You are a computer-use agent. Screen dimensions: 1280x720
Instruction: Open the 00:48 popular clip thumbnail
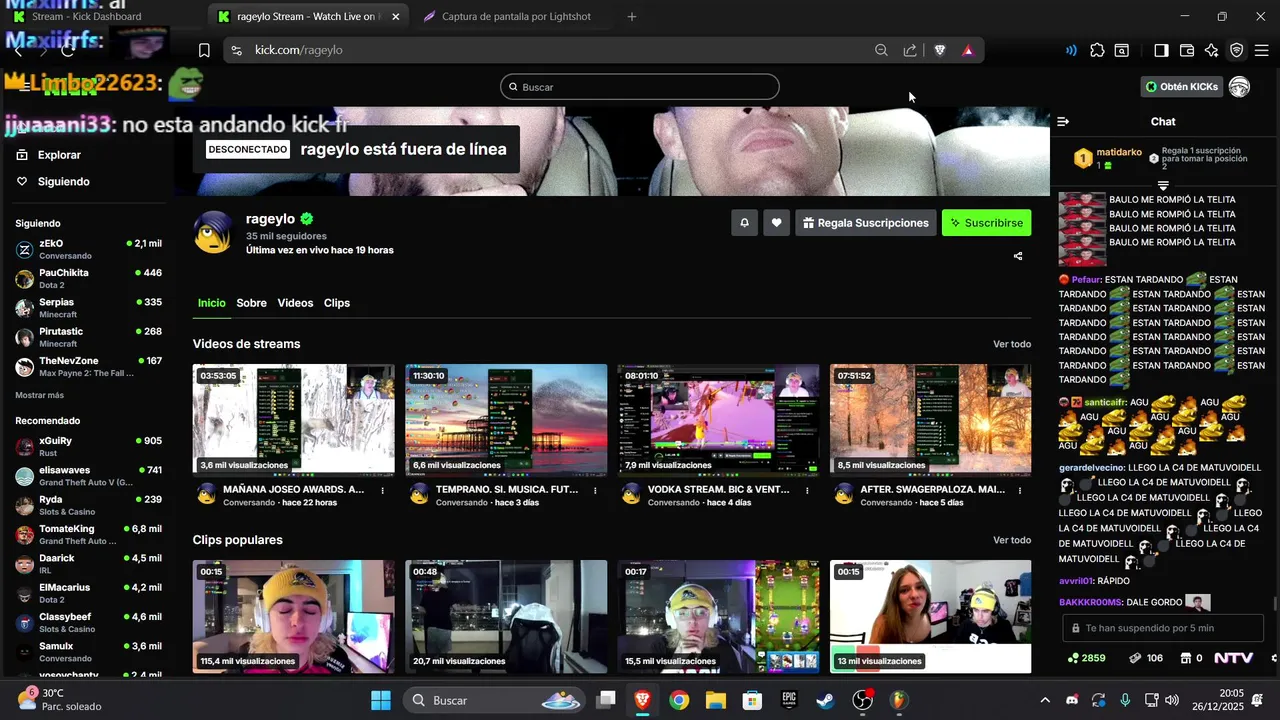pos(506,616)
